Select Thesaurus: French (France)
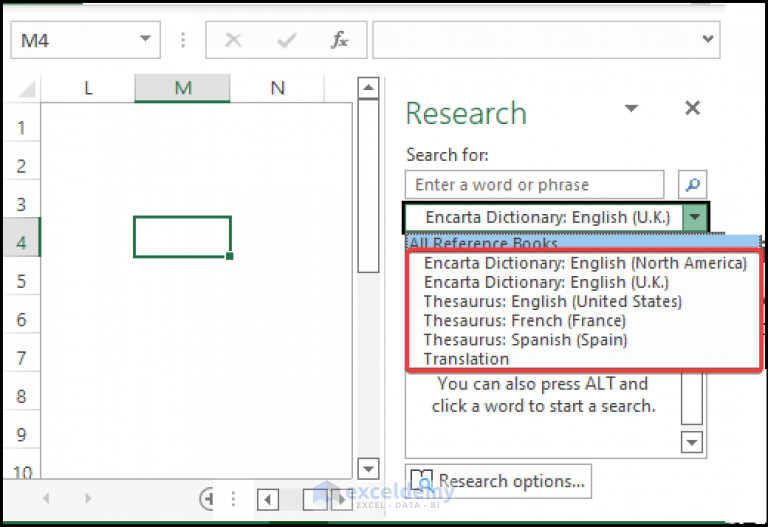 [525, 320]
